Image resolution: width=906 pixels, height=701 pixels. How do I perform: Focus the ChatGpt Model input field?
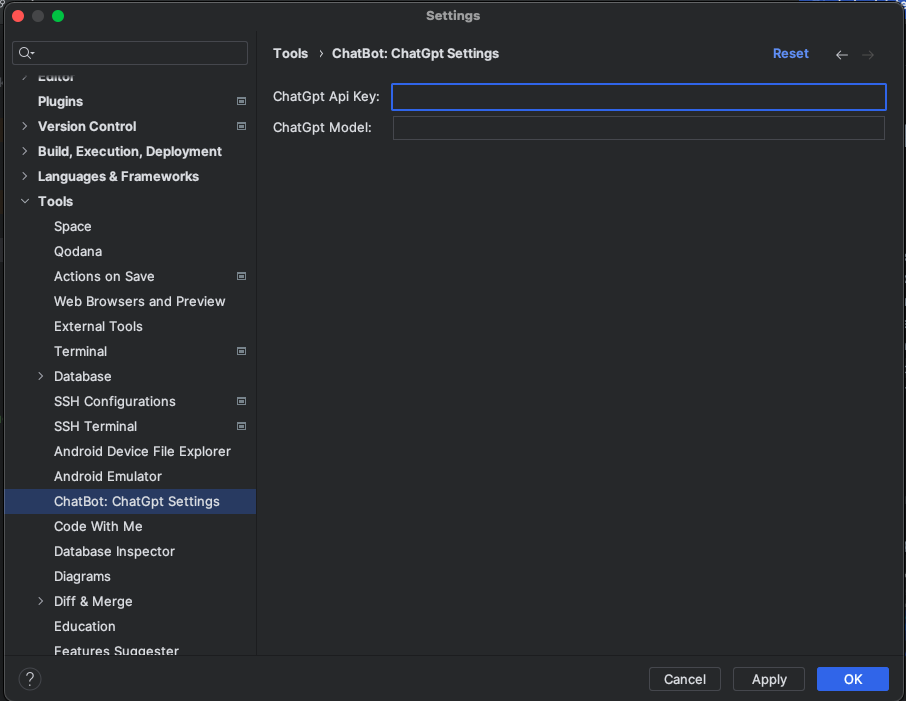(x=638, y=128)
